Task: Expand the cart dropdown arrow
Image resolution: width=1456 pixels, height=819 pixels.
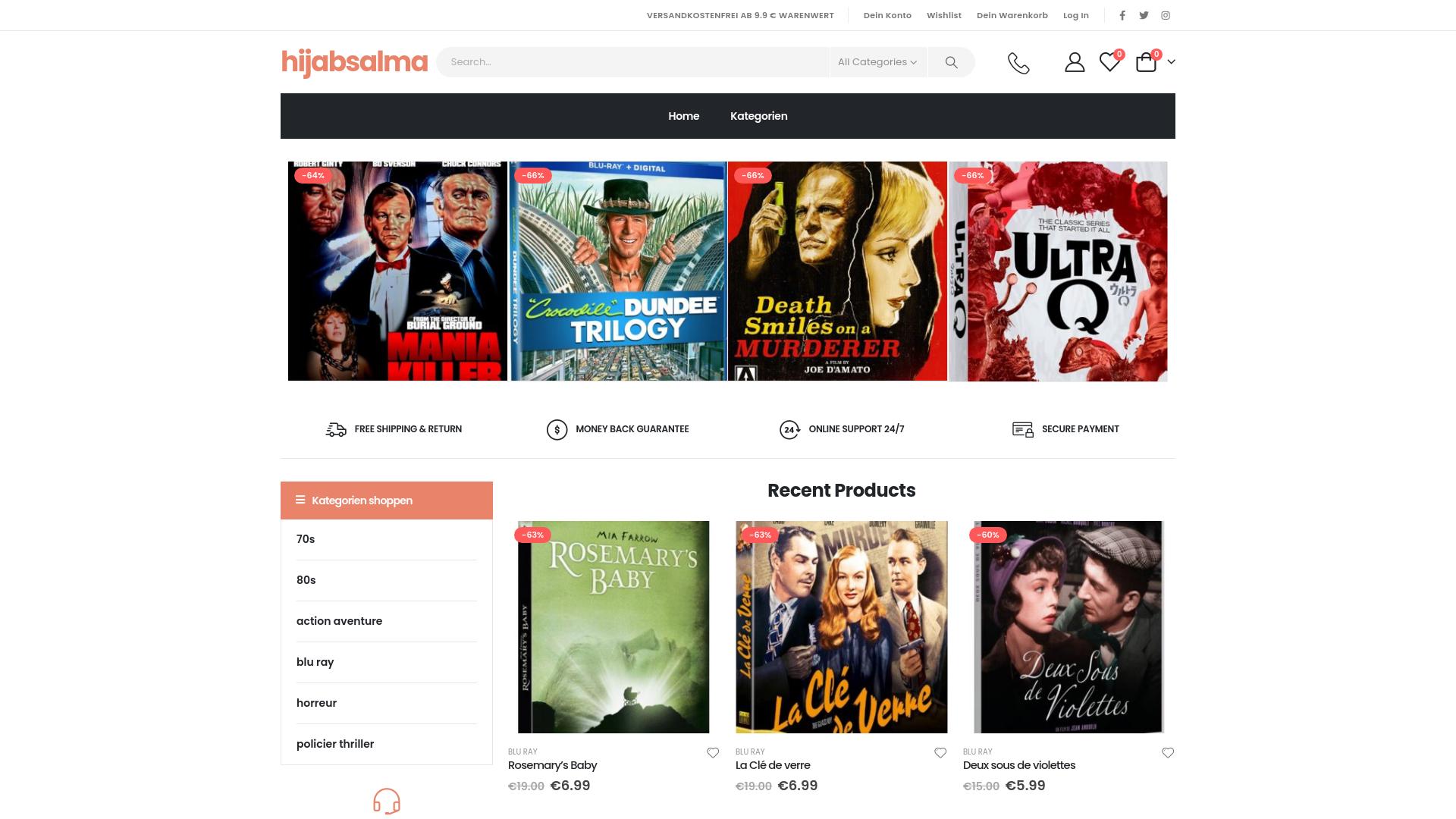Action: coord(1171,62)
